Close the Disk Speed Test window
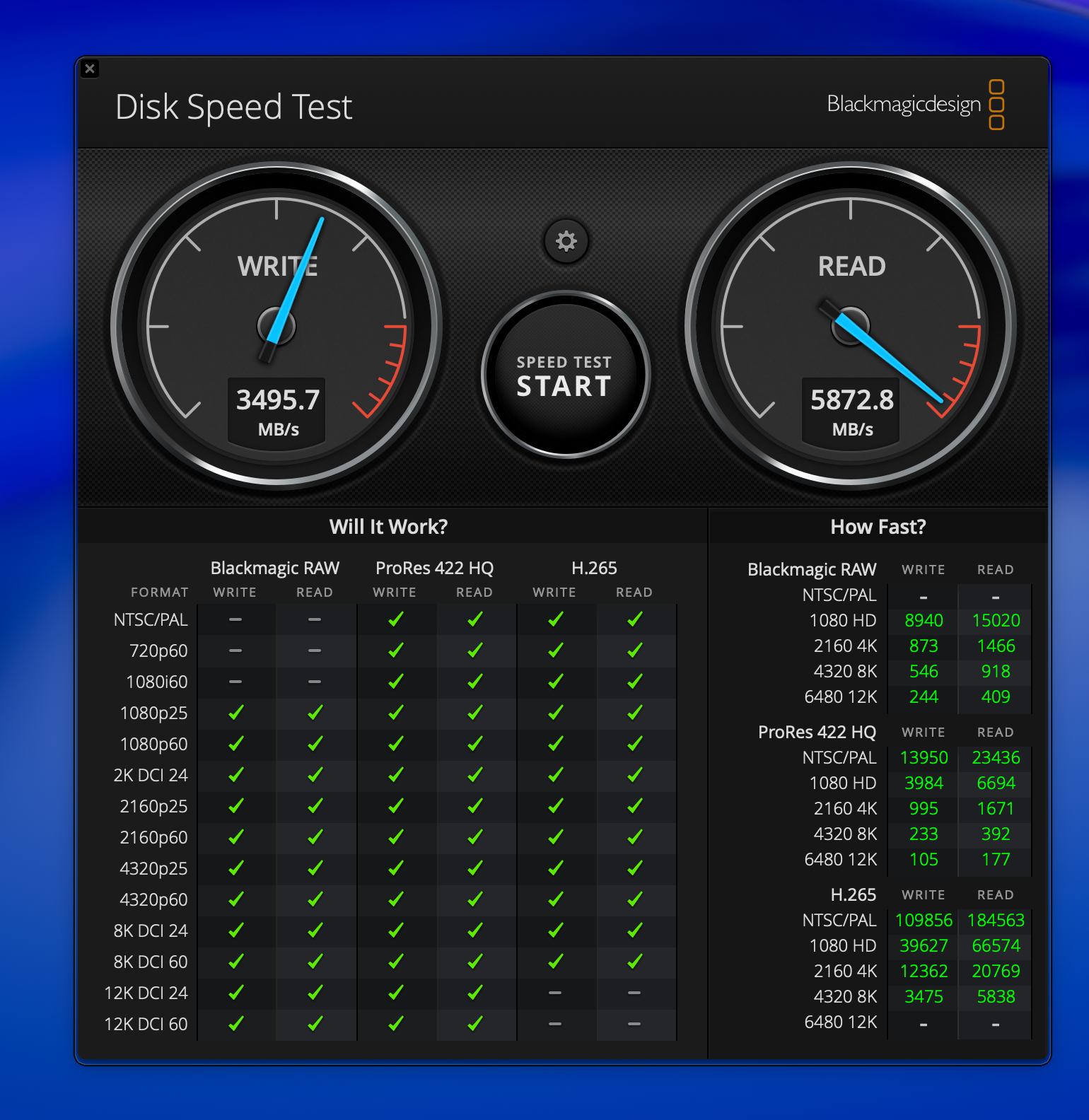Screen dimensions: 1089x1120 [x=90, y=69]
